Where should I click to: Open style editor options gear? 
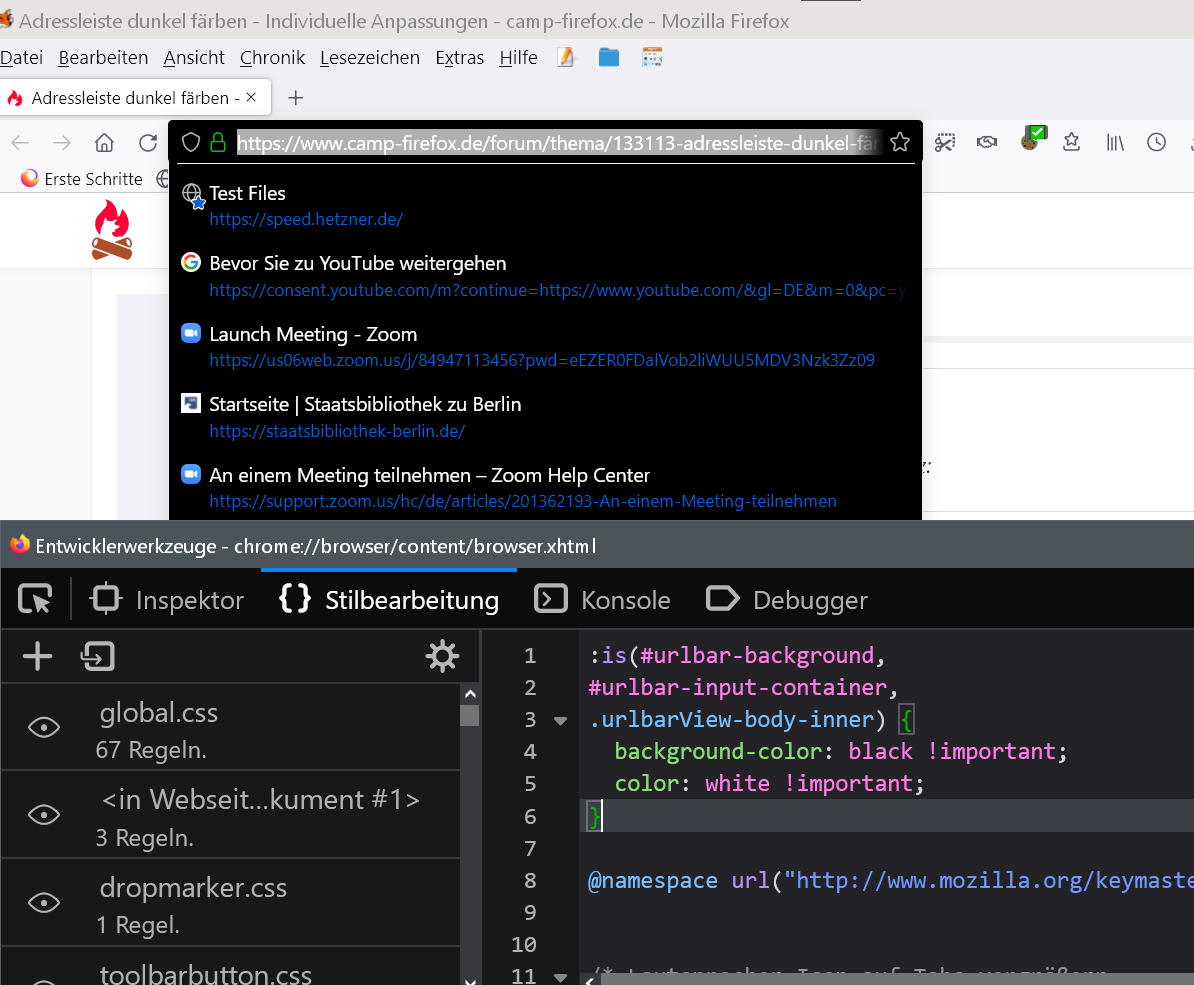click(x=442, y=656)
